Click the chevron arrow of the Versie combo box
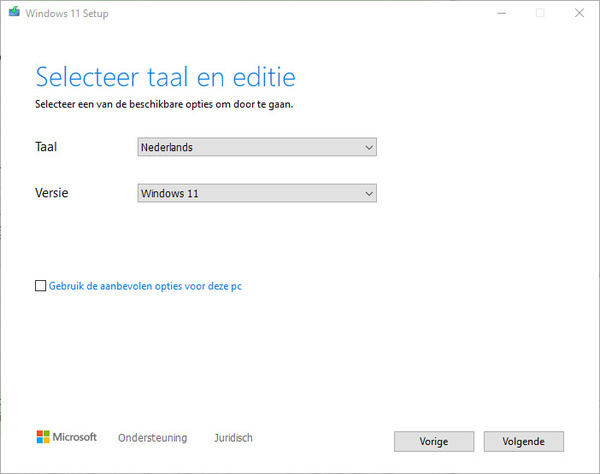This screenshot has height=474, width=600. click(x=369, y=194)
